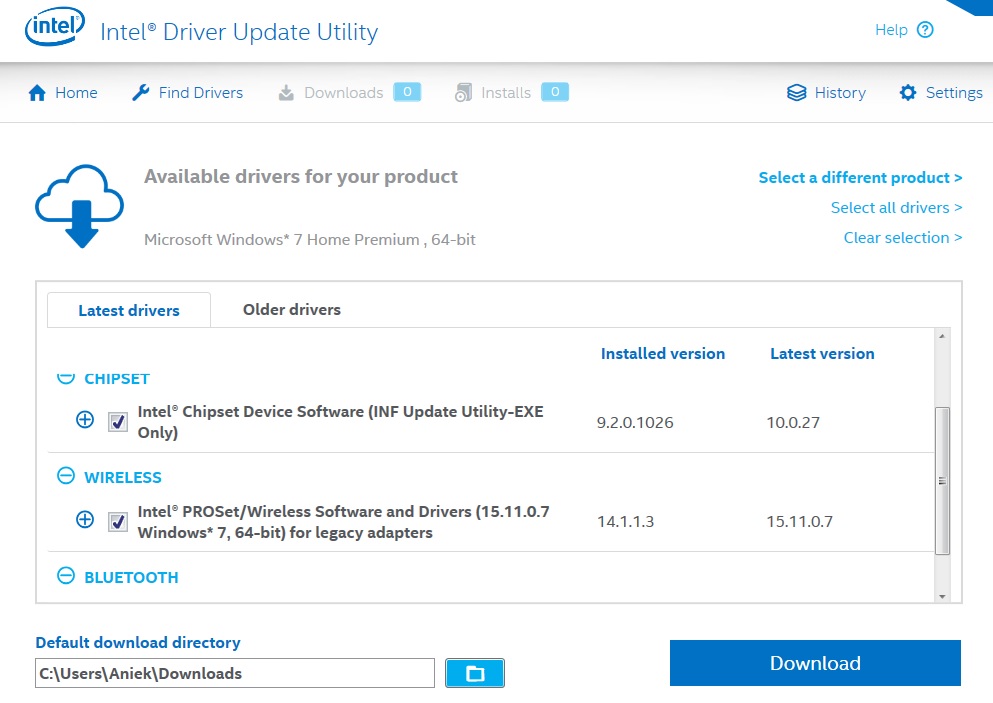The image size is (993, 703).
Task: Click the CHIPSET category label
Action: coord(117,379)
